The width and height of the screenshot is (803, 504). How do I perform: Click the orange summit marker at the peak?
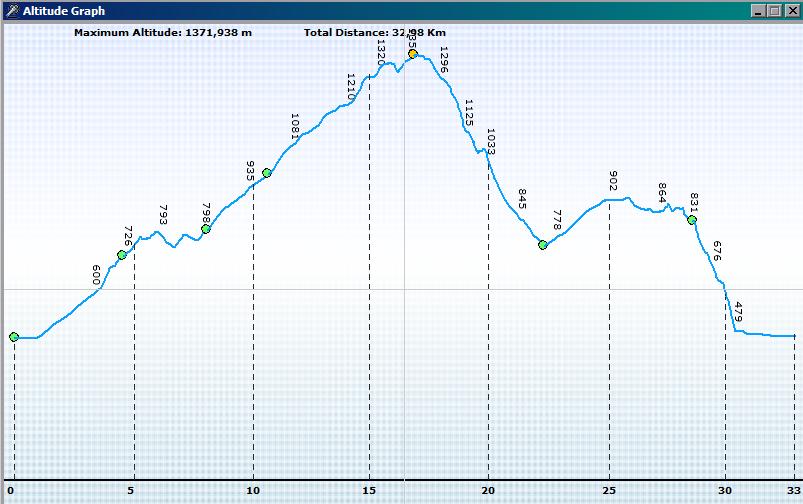pyautogui.click(x=413, y=54)
